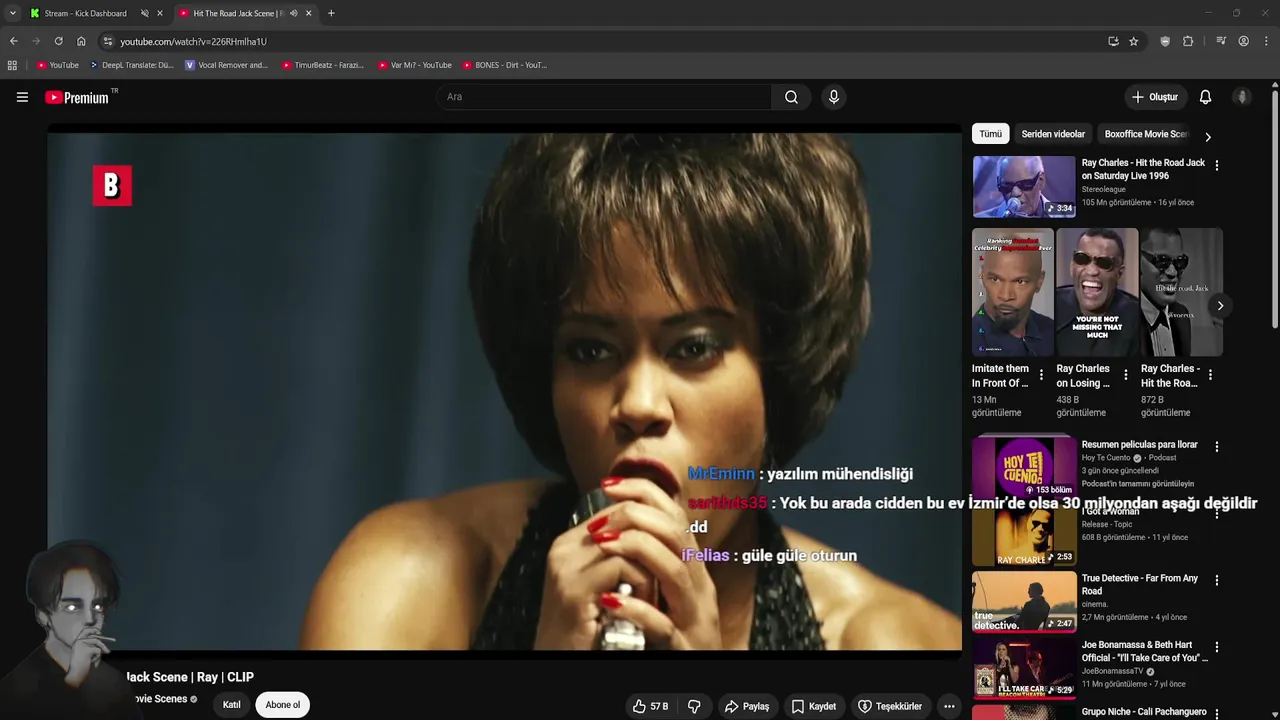Open the media controls icon in toolbar
The image size is (1280, 720).
click(x=1221, y=41)
